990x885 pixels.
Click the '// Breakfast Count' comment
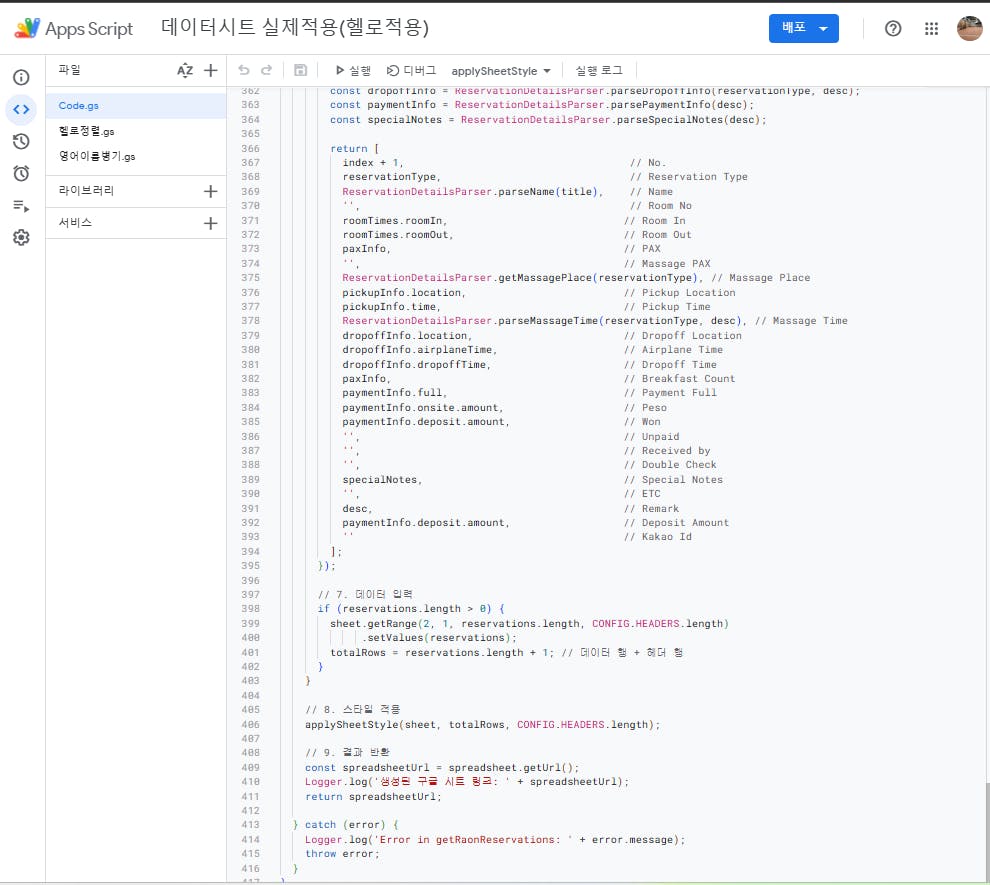tap(679, 379)
